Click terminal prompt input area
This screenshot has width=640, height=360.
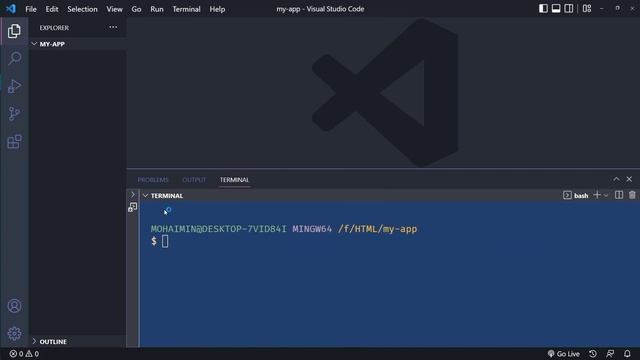point(165,241)
